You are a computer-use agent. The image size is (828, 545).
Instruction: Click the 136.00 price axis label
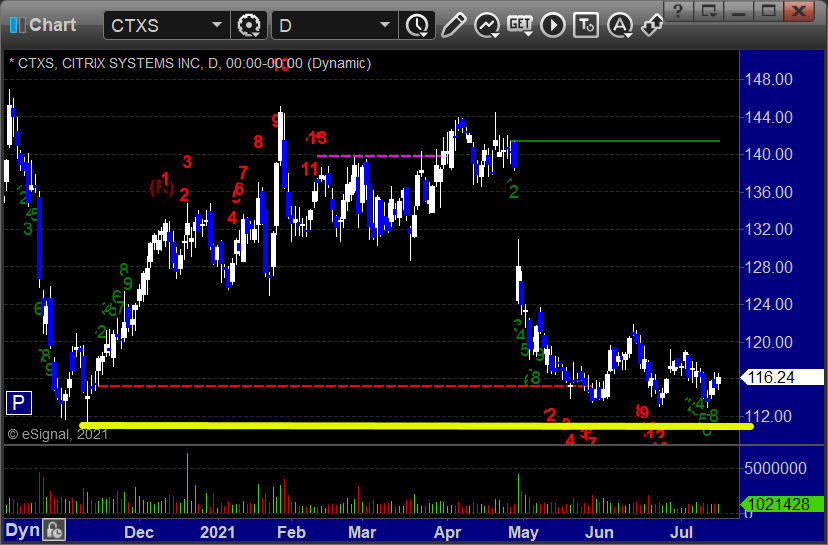(x=768, y=192)
